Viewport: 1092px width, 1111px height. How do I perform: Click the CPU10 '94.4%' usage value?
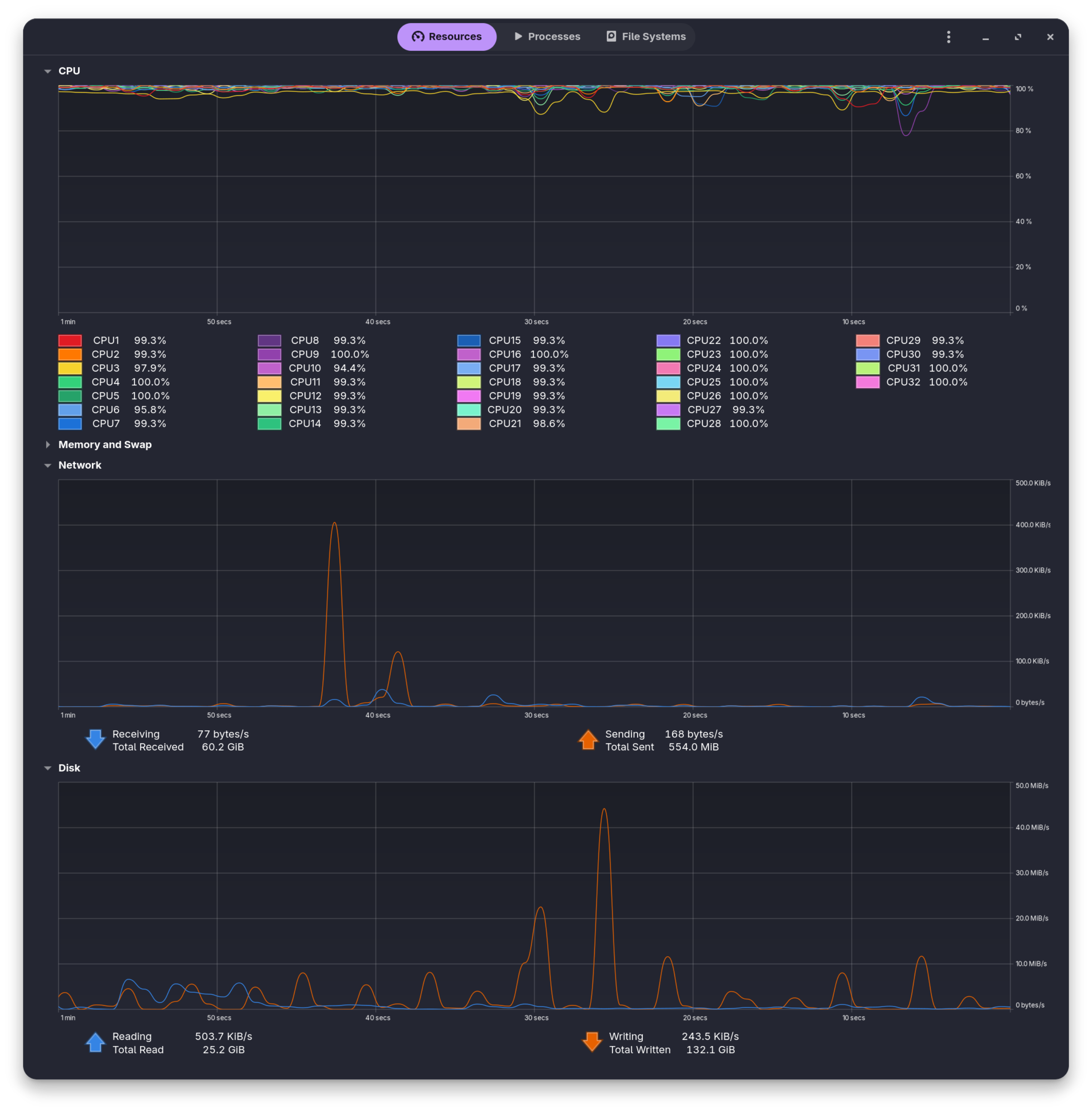tap(350, 368)
